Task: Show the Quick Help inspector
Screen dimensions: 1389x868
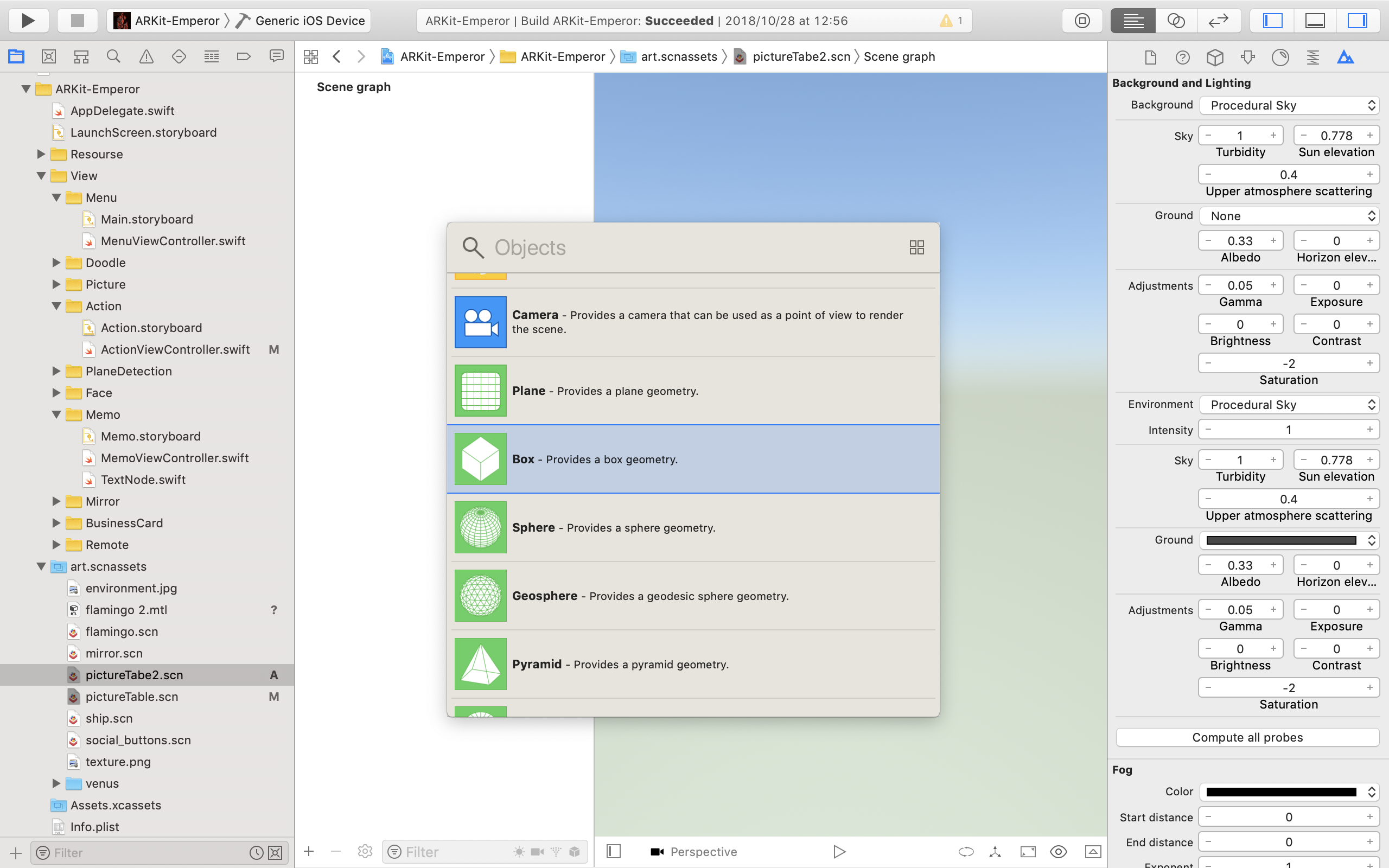Action: tap(1182, 57)
